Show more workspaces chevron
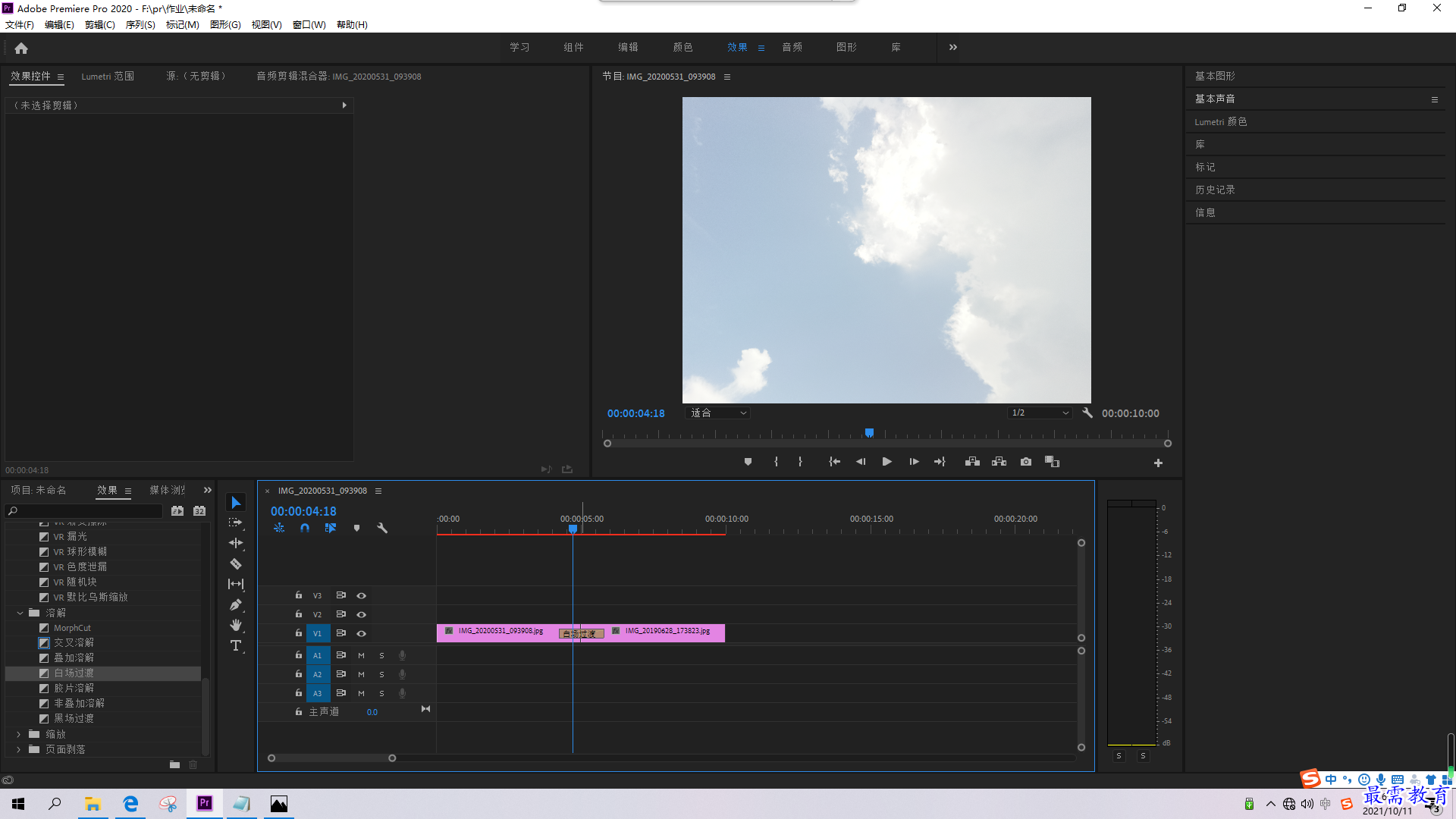1456x819 pixels. 953,47
